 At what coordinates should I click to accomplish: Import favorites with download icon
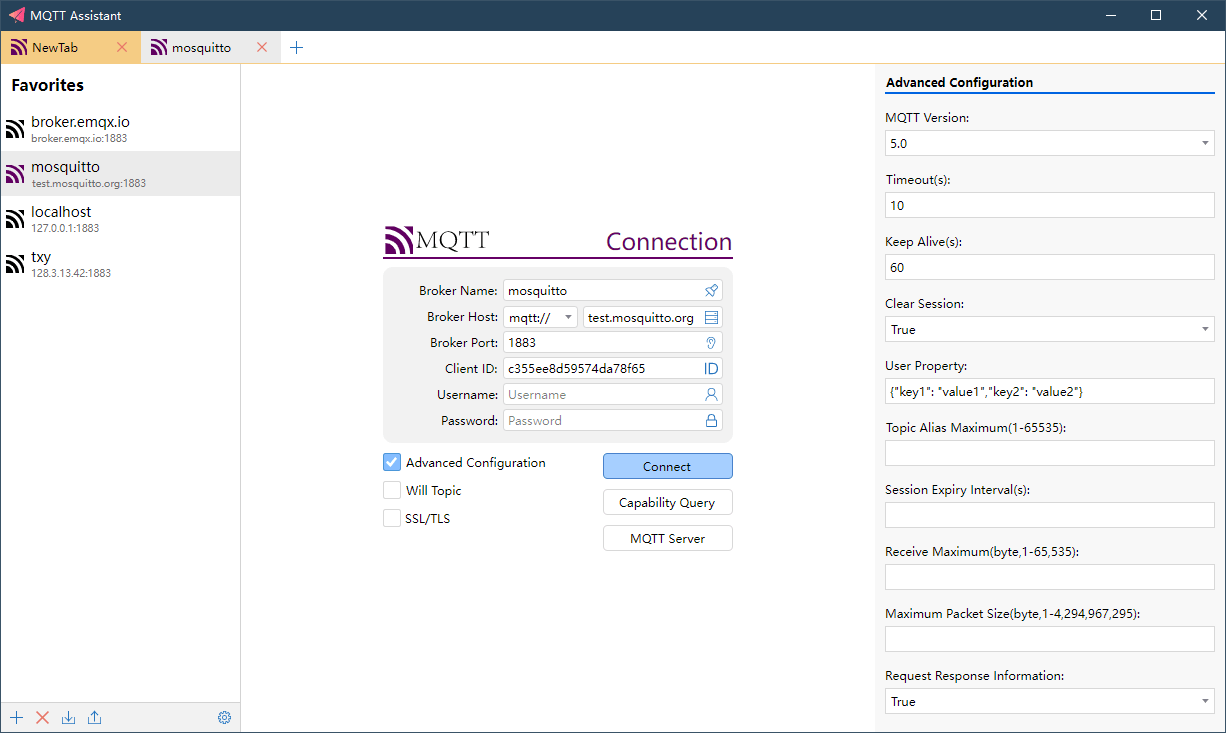(x=68, y=718)
